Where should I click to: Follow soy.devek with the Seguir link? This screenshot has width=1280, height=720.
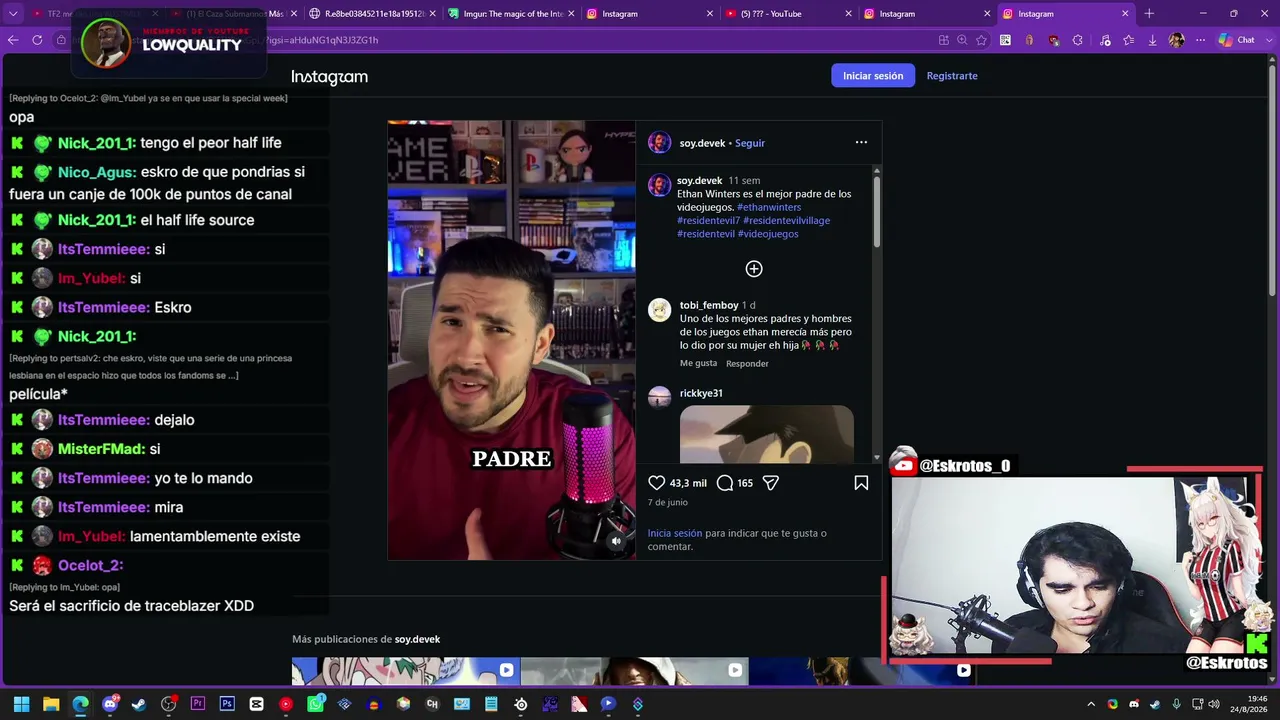pyautogui.click(x=750, y=143)
